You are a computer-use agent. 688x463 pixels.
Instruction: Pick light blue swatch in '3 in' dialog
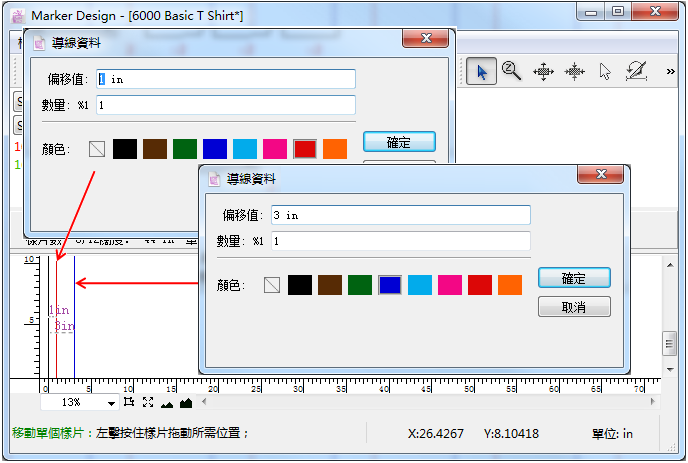(420, 285)
